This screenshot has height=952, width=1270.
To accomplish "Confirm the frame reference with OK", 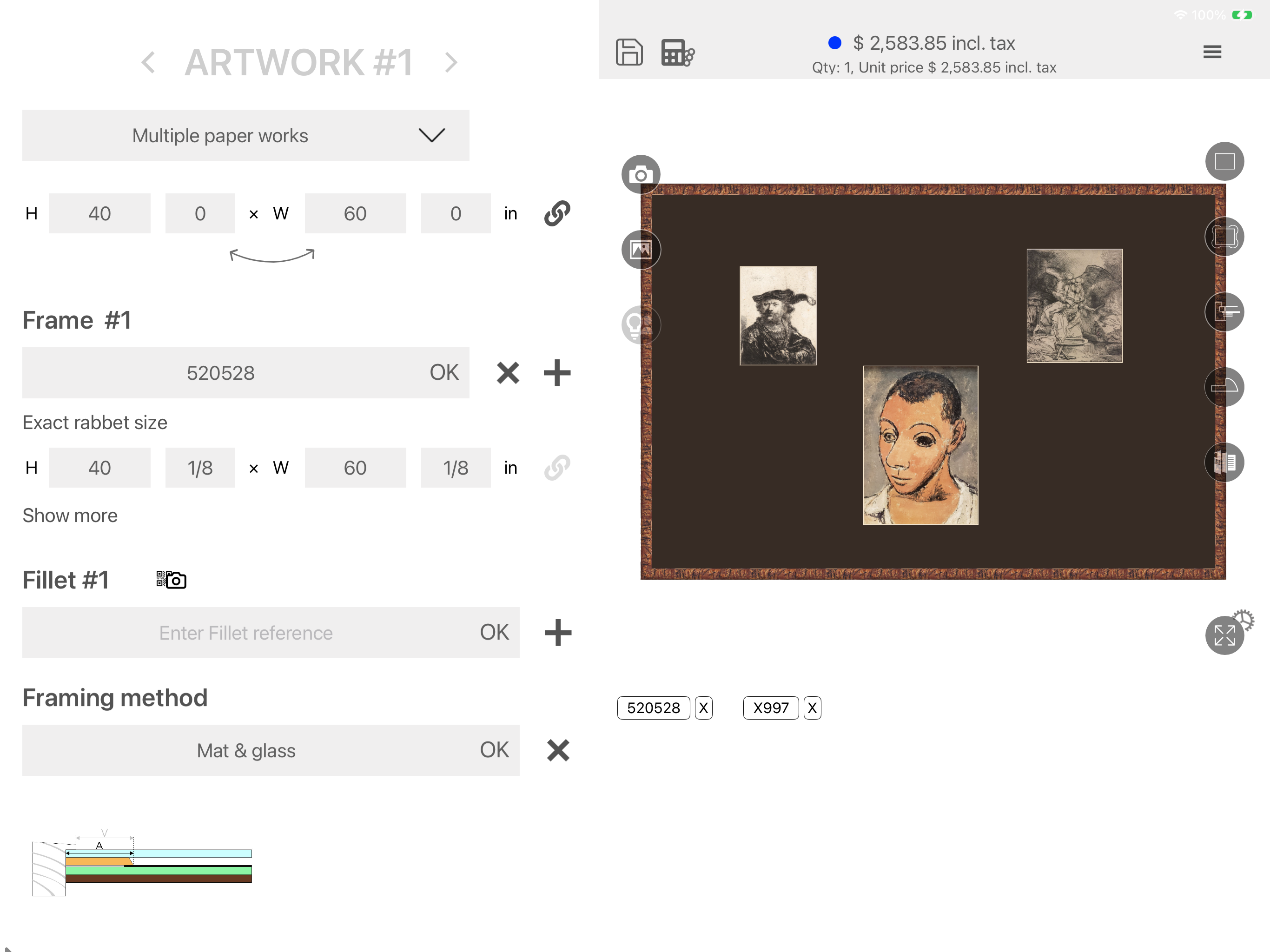I will click(444, 373).
